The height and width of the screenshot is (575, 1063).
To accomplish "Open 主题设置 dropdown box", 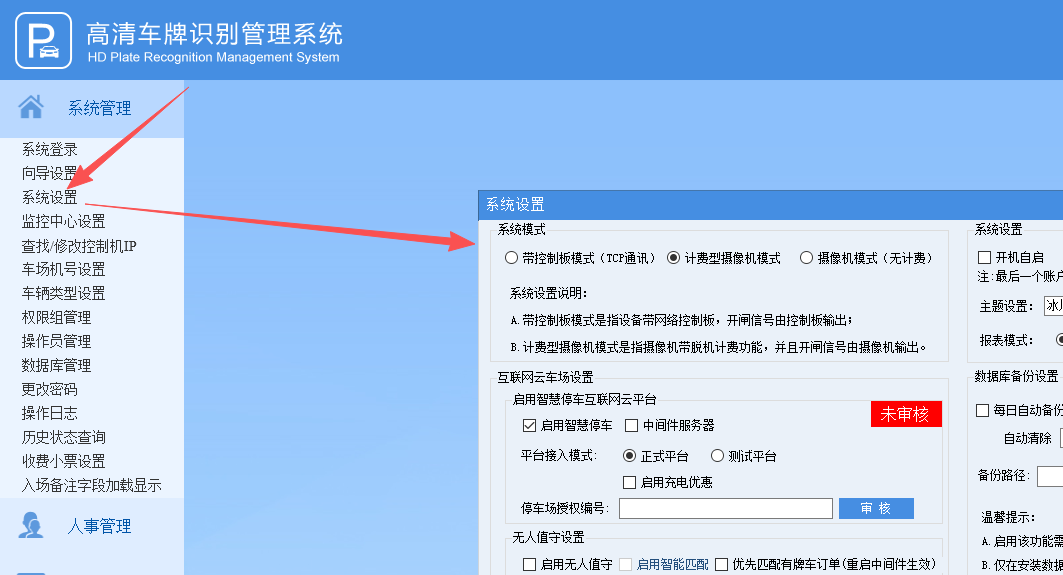I will coord(1054,305).
